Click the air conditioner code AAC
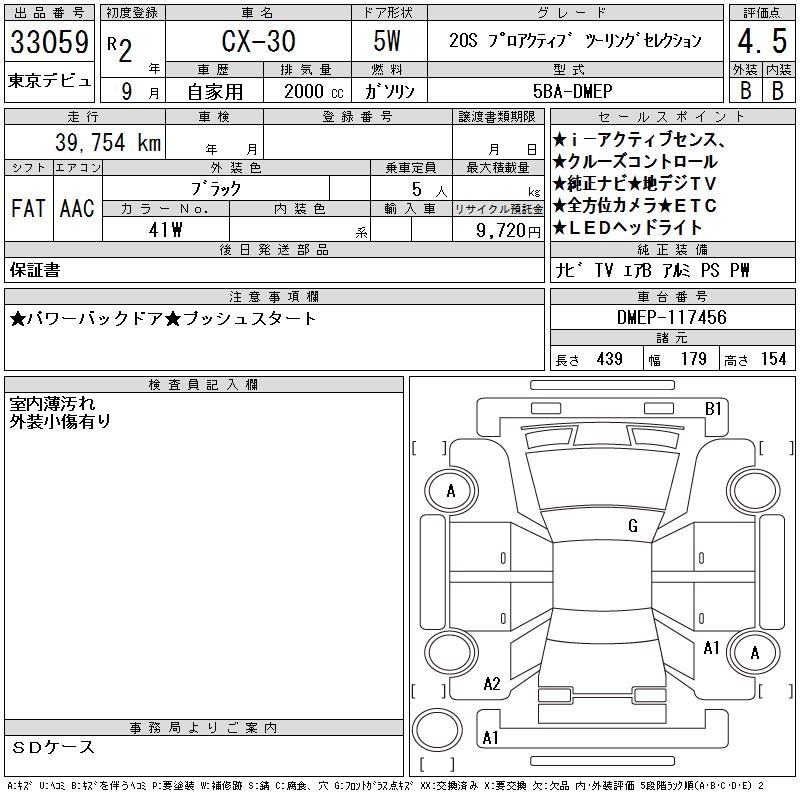This screenshot has height=800, width=800. (77, 208)
